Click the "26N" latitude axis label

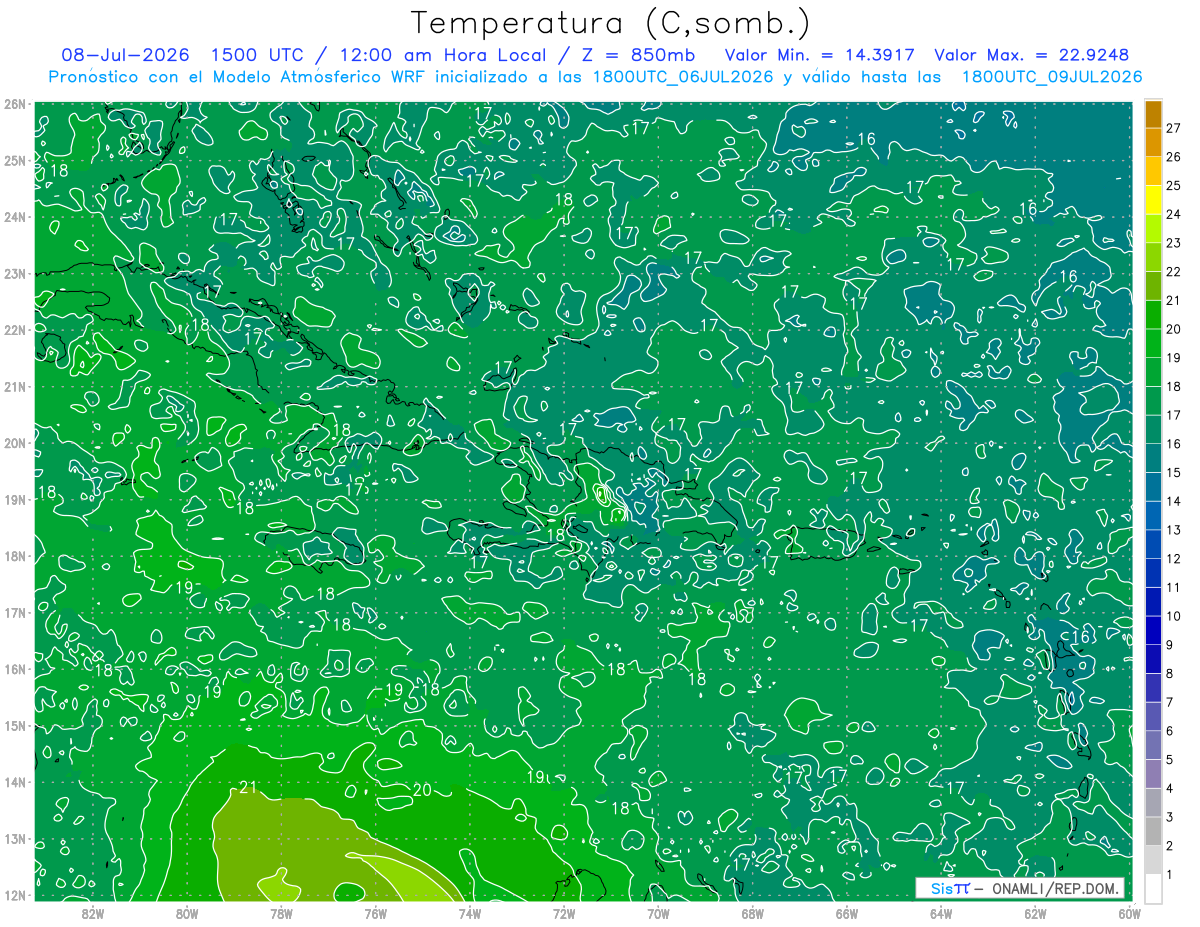point(15,104)
